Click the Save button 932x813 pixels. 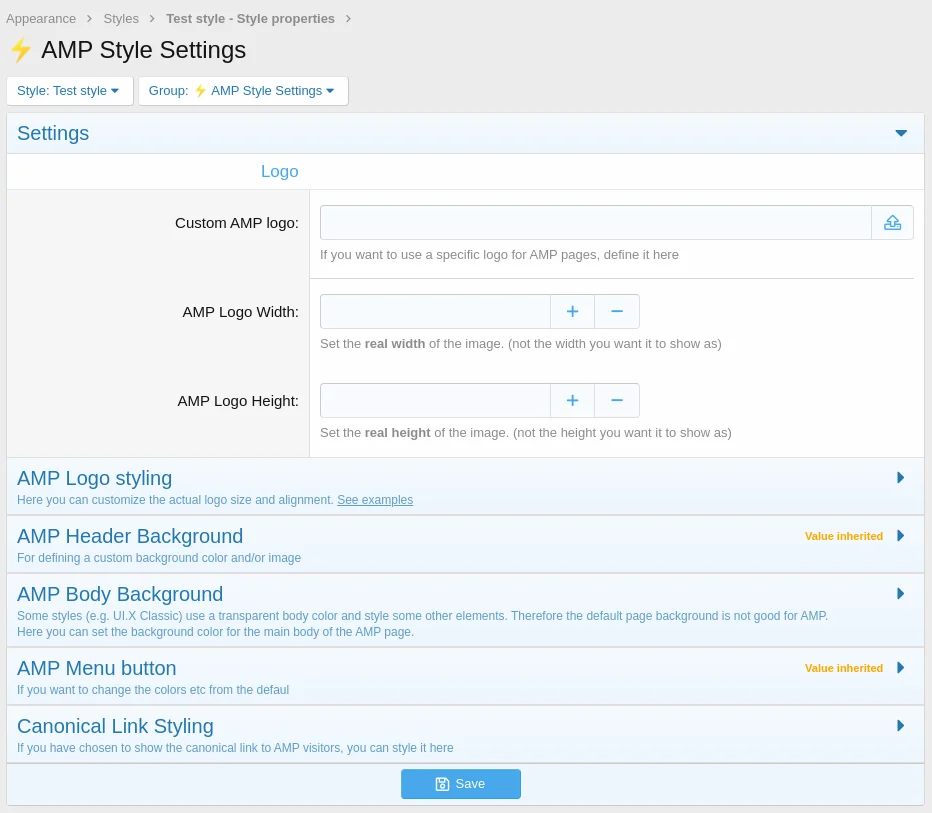[x=460, y=784]
